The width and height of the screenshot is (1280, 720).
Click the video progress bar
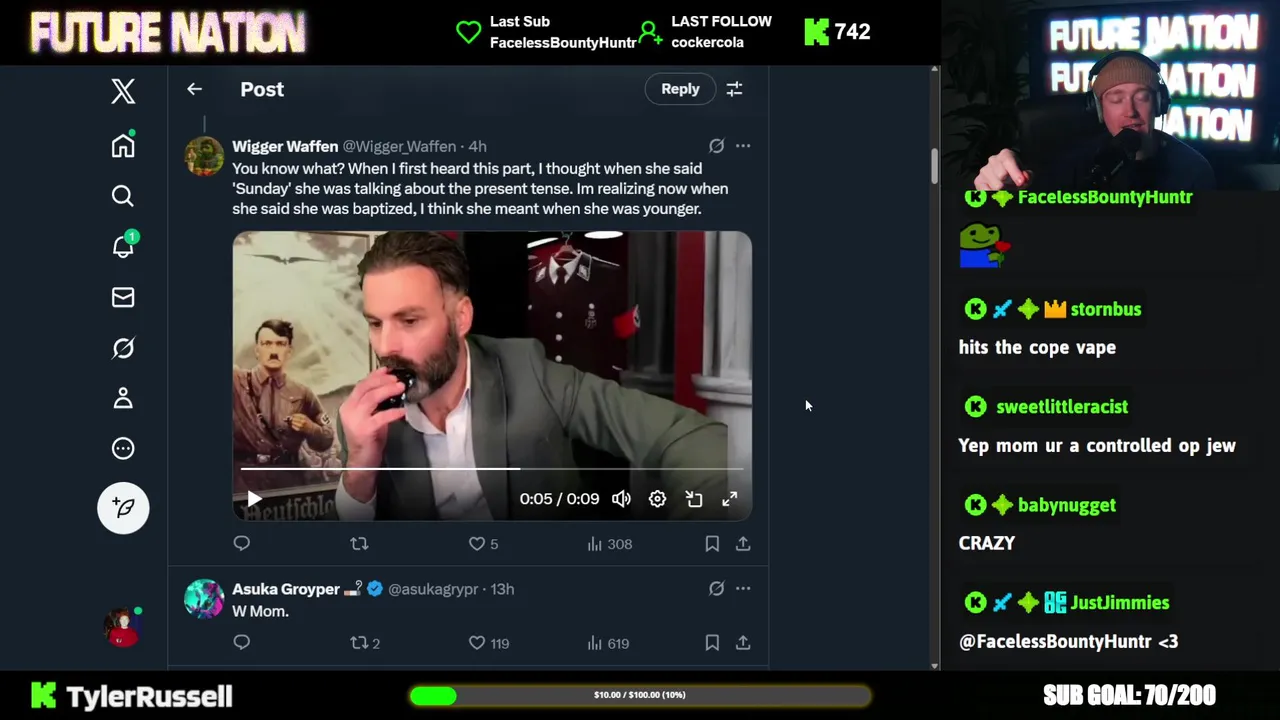click(492, 468)
